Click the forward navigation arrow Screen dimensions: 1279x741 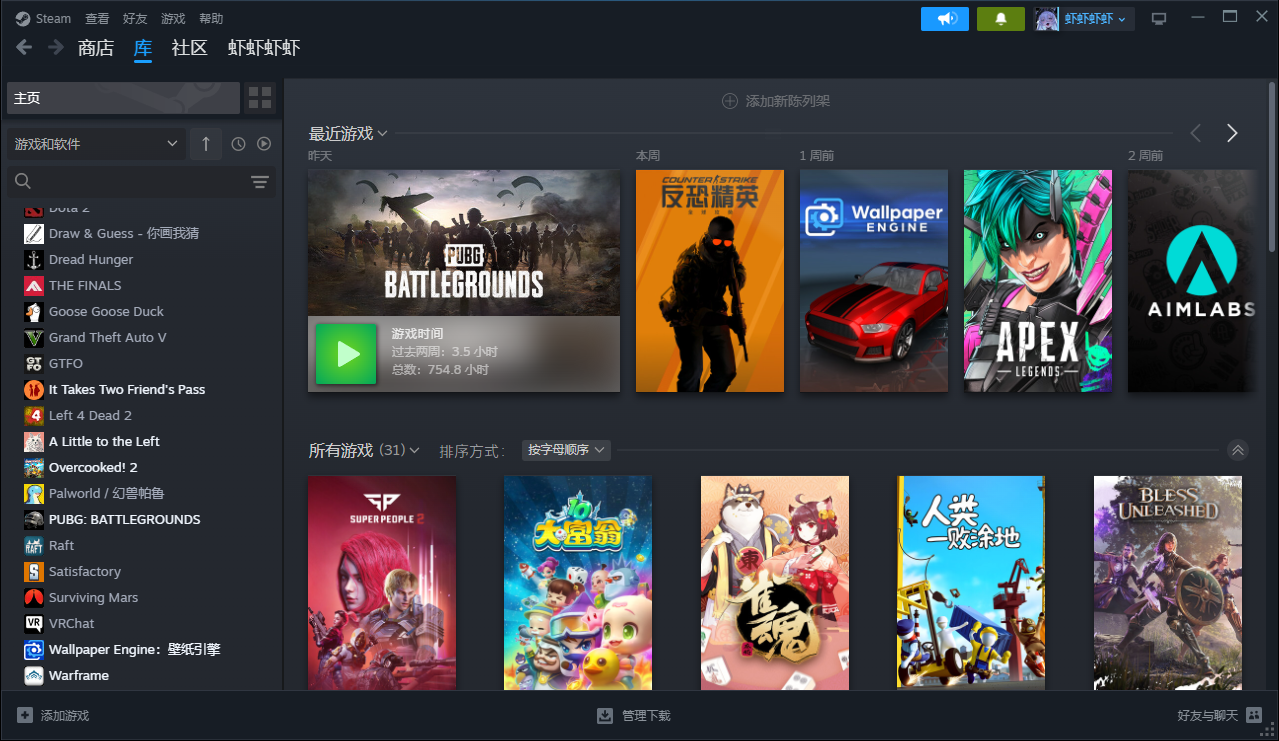point(56,47)
